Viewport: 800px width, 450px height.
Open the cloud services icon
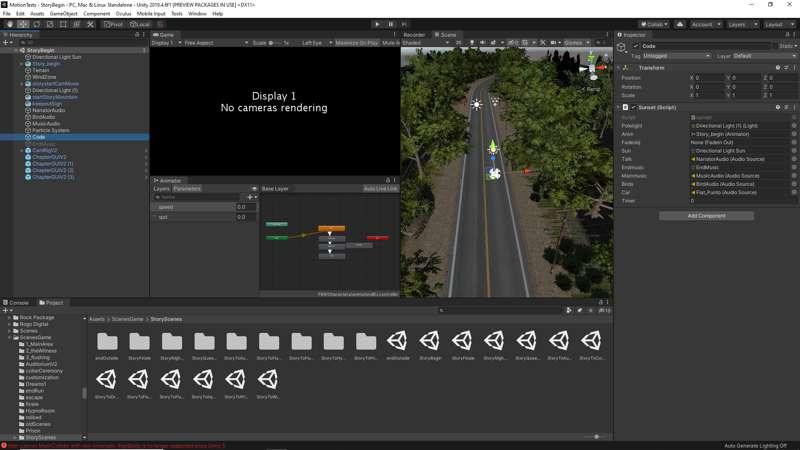pos(680,24)
